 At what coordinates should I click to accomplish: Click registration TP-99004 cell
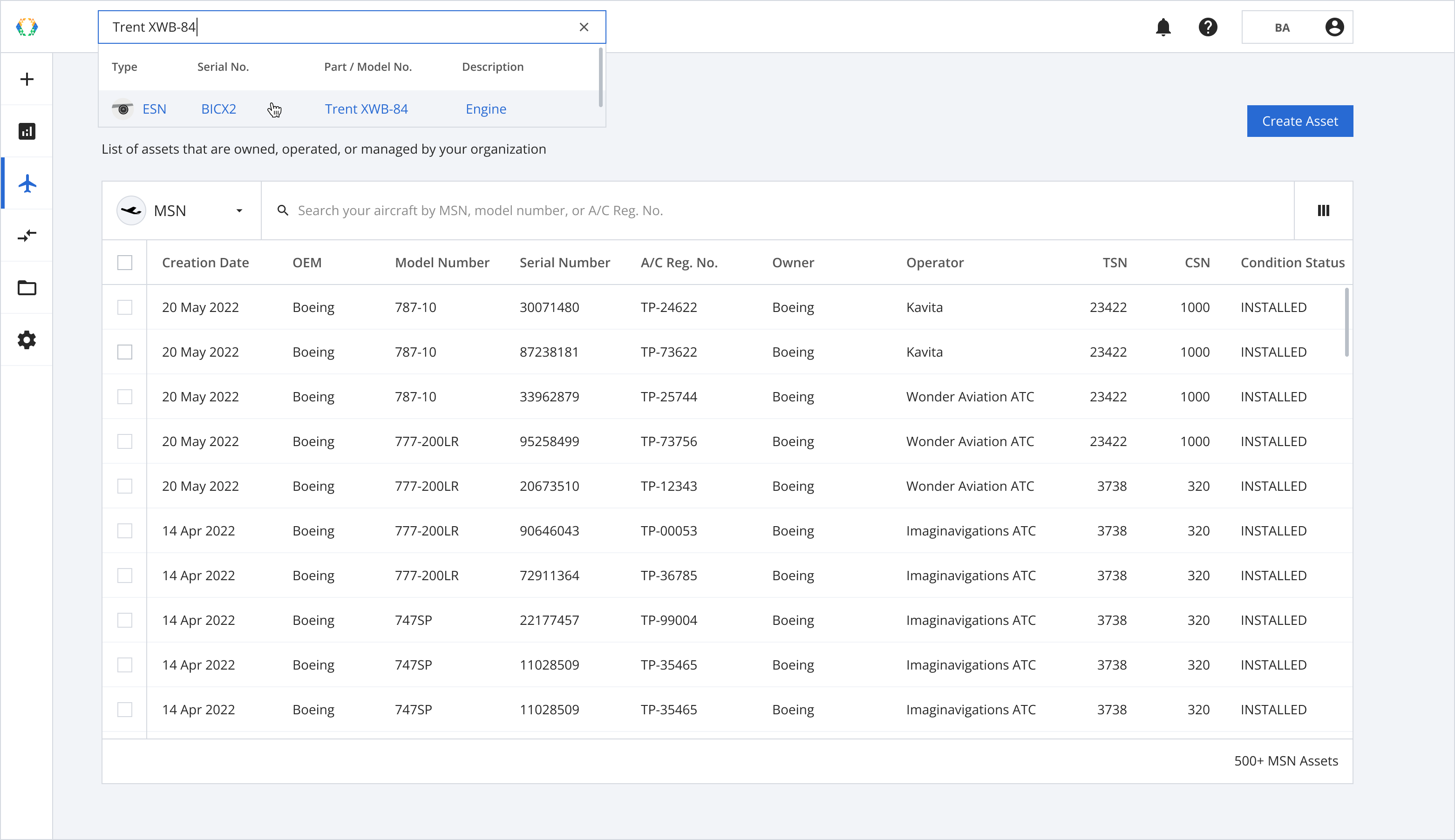(x=669, y=620)
